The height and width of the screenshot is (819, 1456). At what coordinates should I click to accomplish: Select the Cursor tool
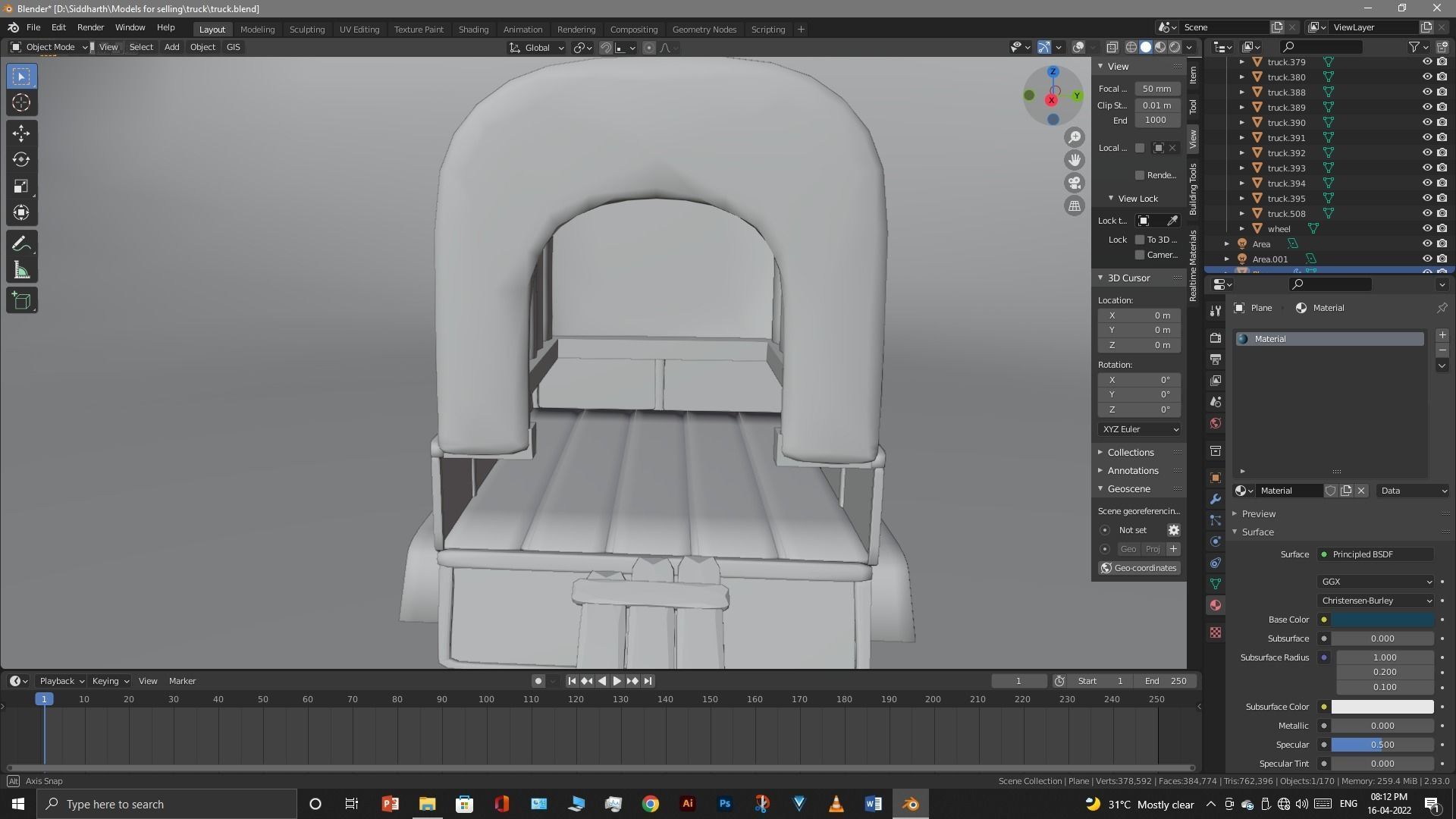point(21,103)
